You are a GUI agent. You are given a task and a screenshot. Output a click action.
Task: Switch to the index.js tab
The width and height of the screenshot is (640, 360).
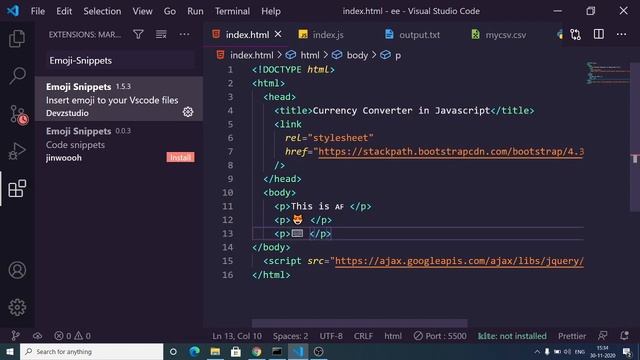328,35
